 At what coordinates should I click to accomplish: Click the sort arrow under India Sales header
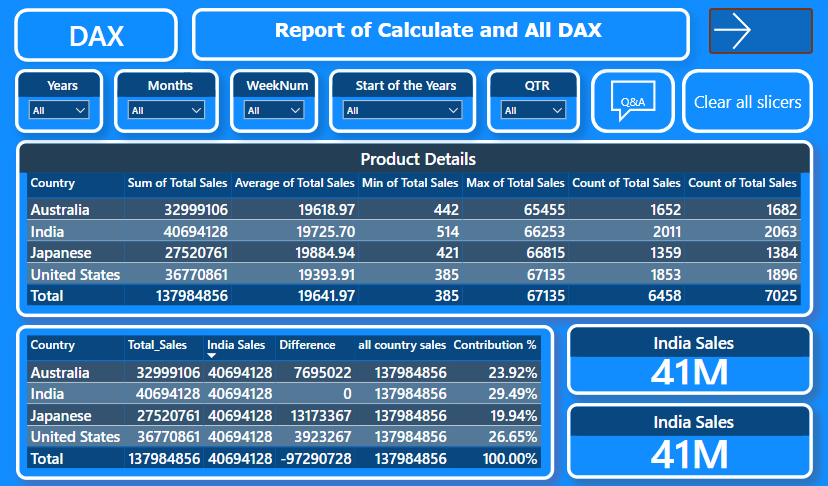(212, 356)
